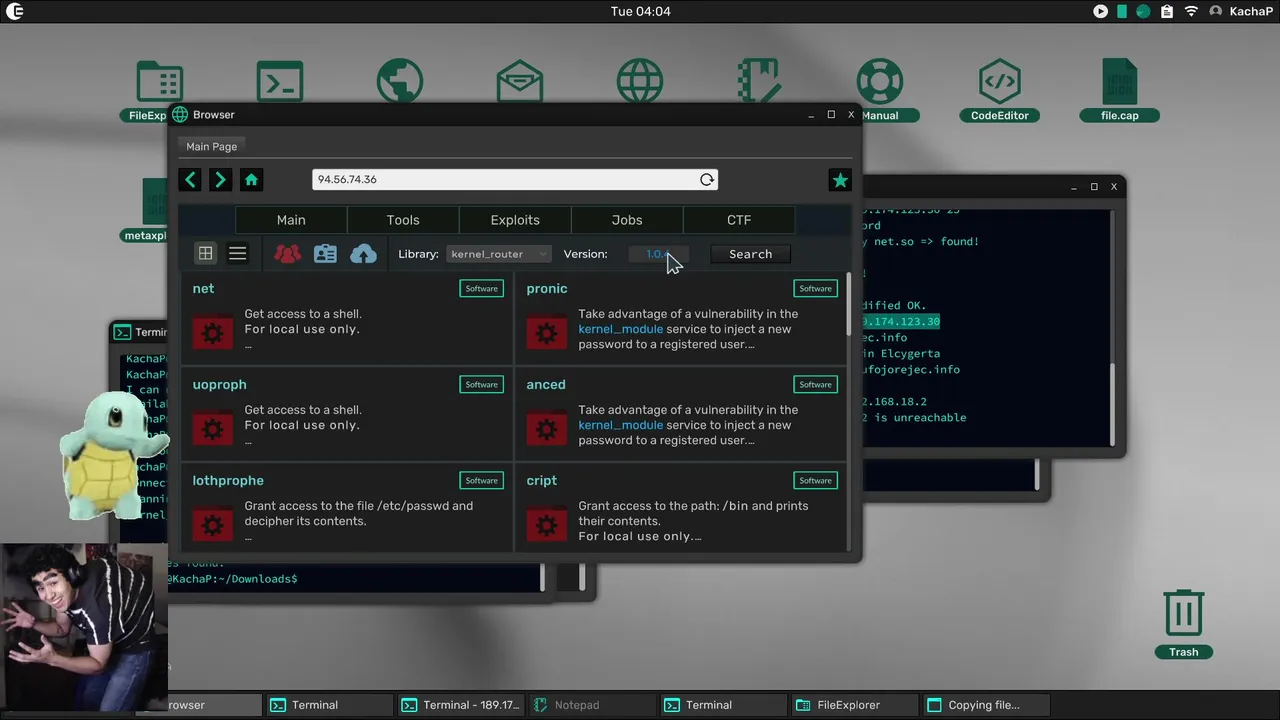The height and width of the screenshot is (720, 1280).
Task: Expand the Library kernel_router dropdown
Action: (x=498, y=254)
